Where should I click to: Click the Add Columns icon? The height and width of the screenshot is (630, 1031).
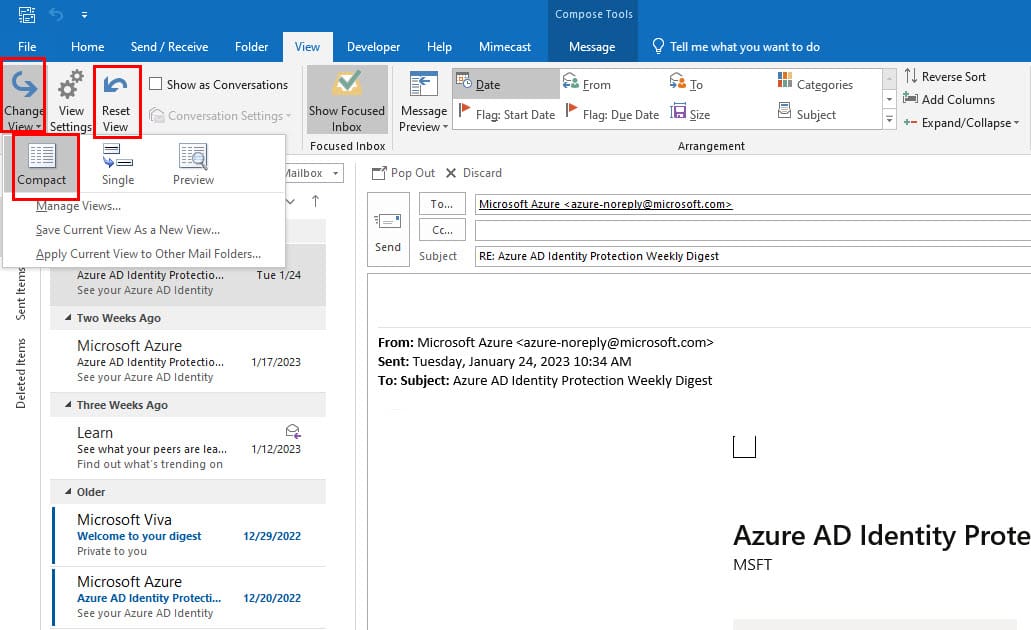click(x=913, y=99)
